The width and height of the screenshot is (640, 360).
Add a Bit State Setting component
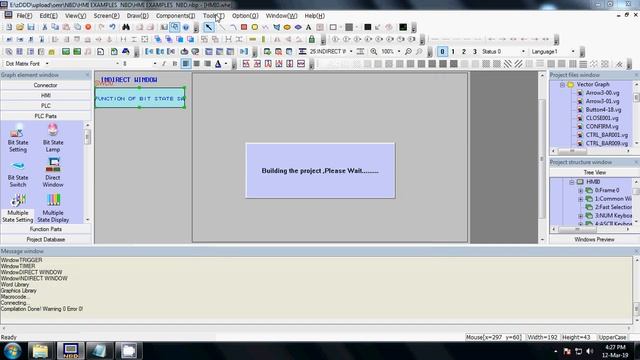(18, 138)
